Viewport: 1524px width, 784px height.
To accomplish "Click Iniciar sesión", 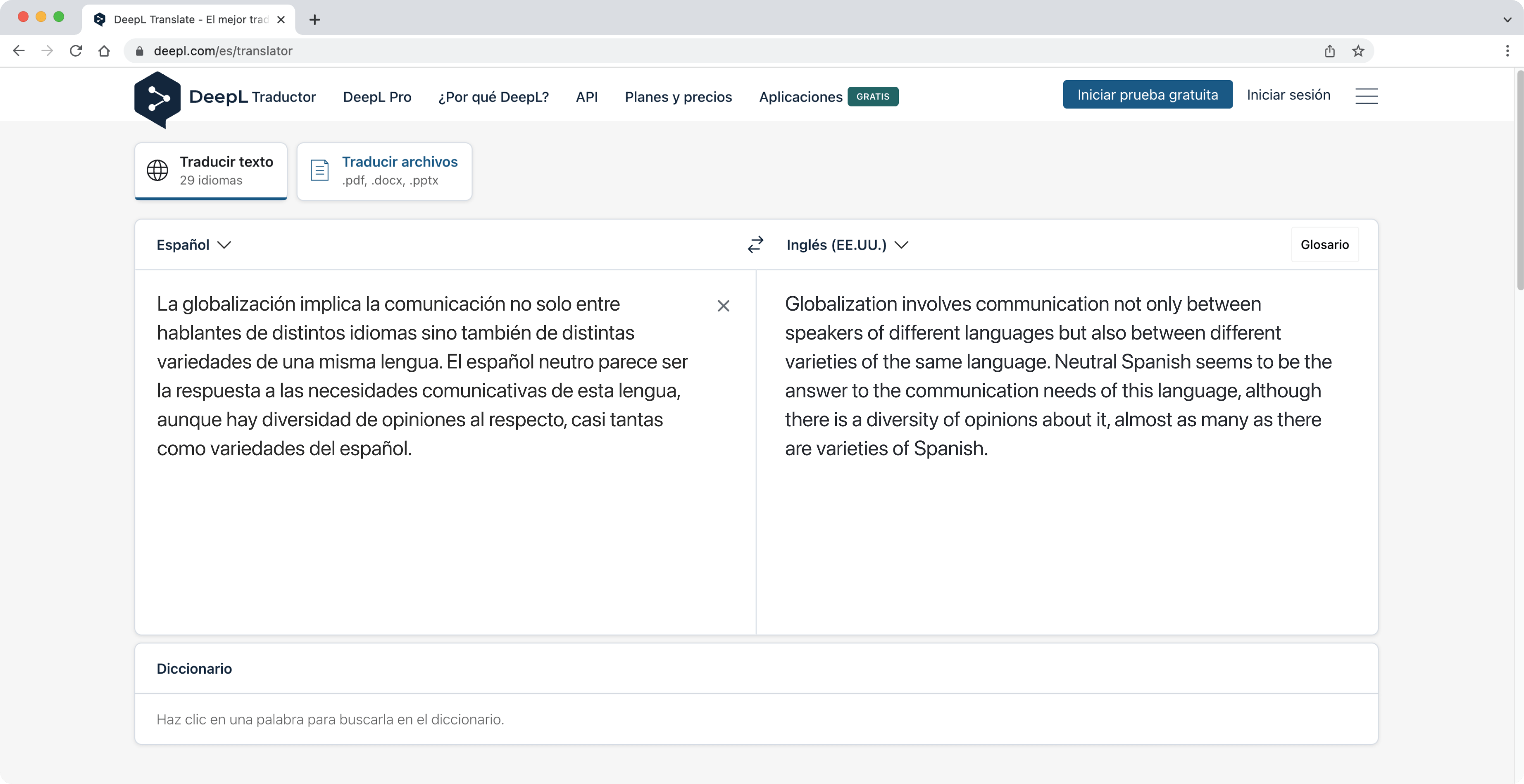I will point(1288,94).
